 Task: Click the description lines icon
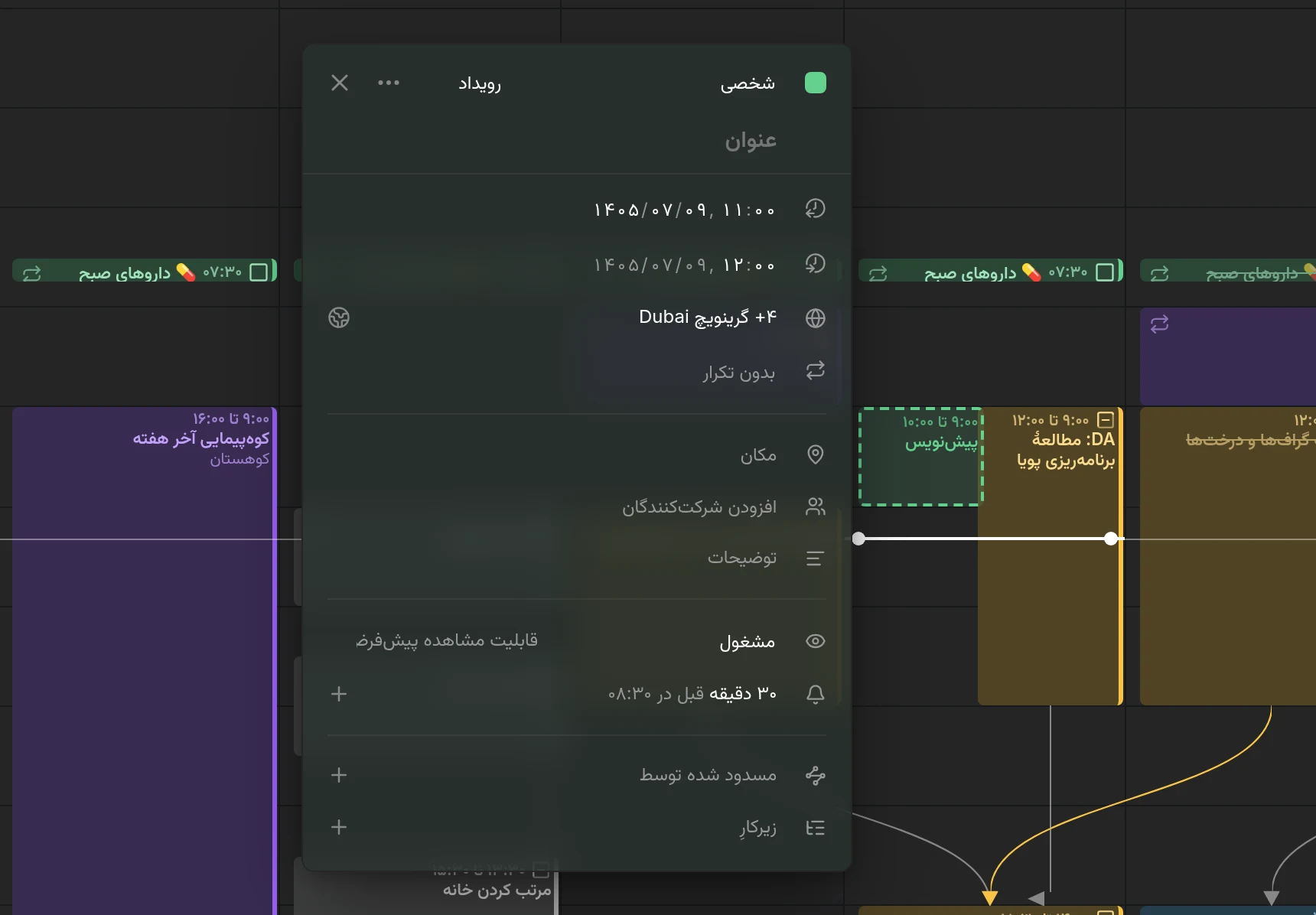pyautogui.click(x=816, y=558)
